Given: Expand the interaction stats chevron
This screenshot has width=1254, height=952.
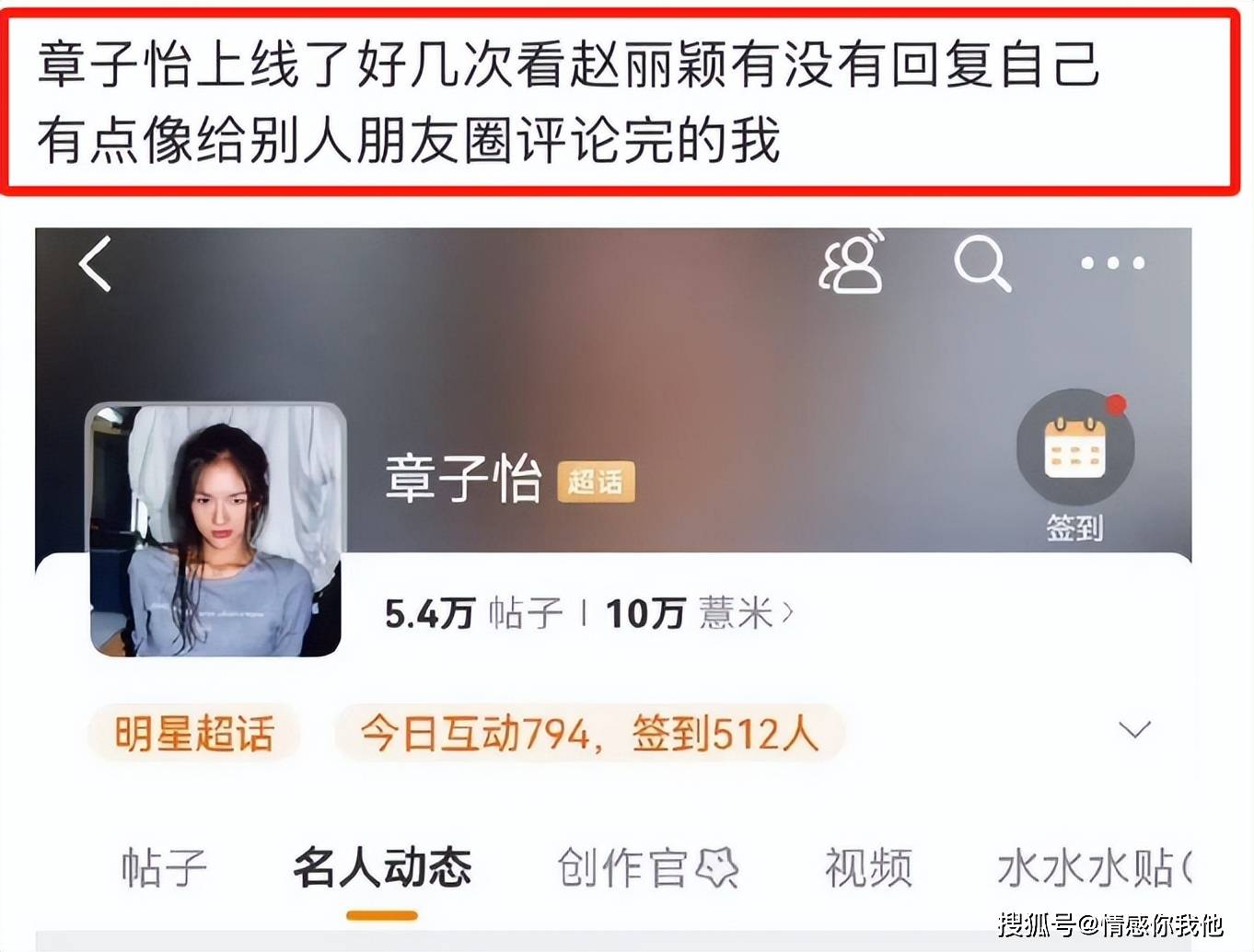Looking at the screenshot, I should 1134,731.
